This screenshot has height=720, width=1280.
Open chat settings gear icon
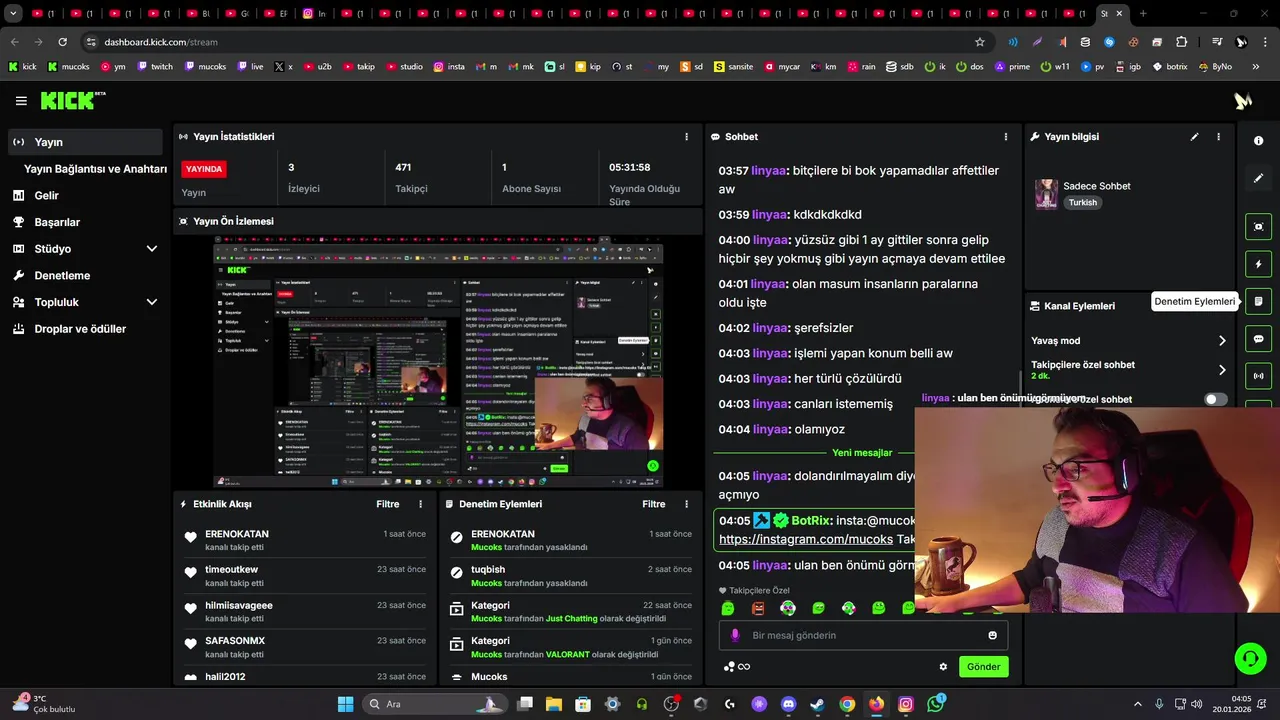[943, 667]
